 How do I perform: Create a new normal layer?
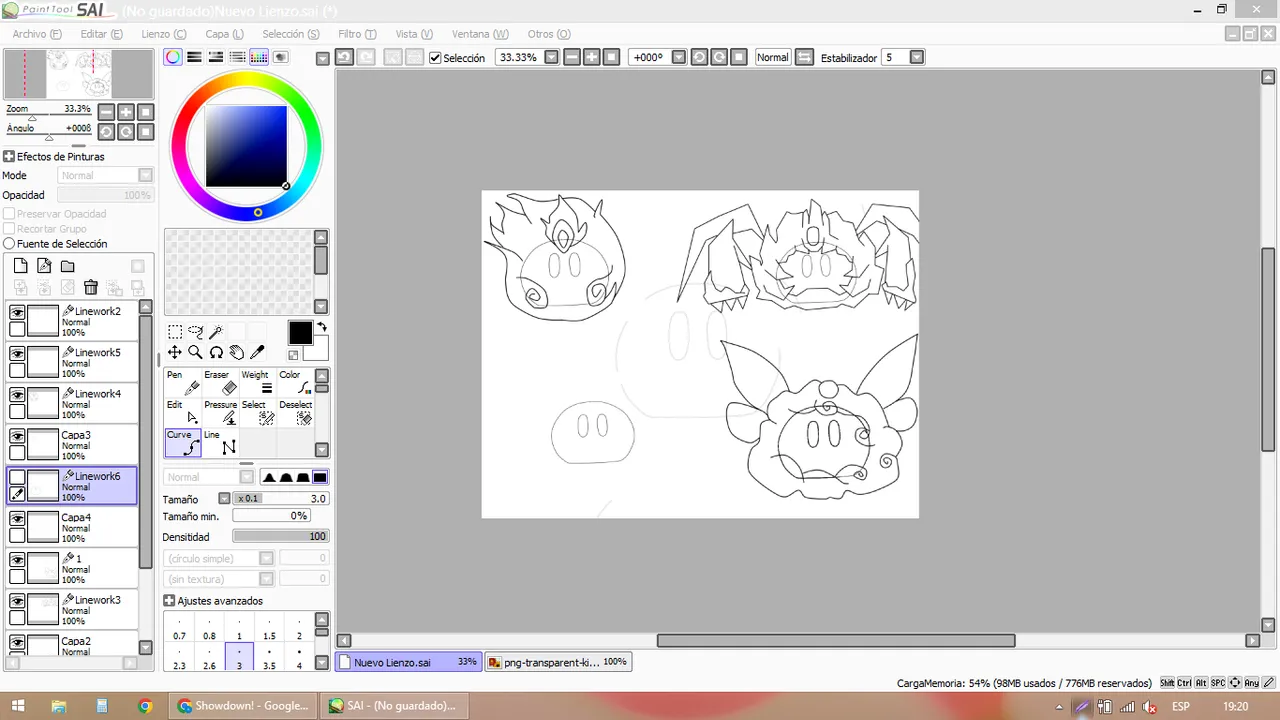pyautogui.click(x=20, y=266)
